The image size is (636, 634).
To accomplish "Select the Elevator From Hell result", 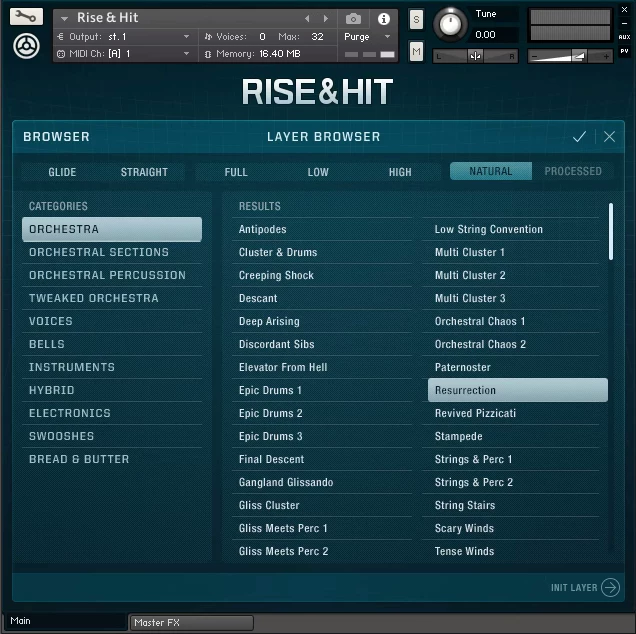I will coord(322,368).
